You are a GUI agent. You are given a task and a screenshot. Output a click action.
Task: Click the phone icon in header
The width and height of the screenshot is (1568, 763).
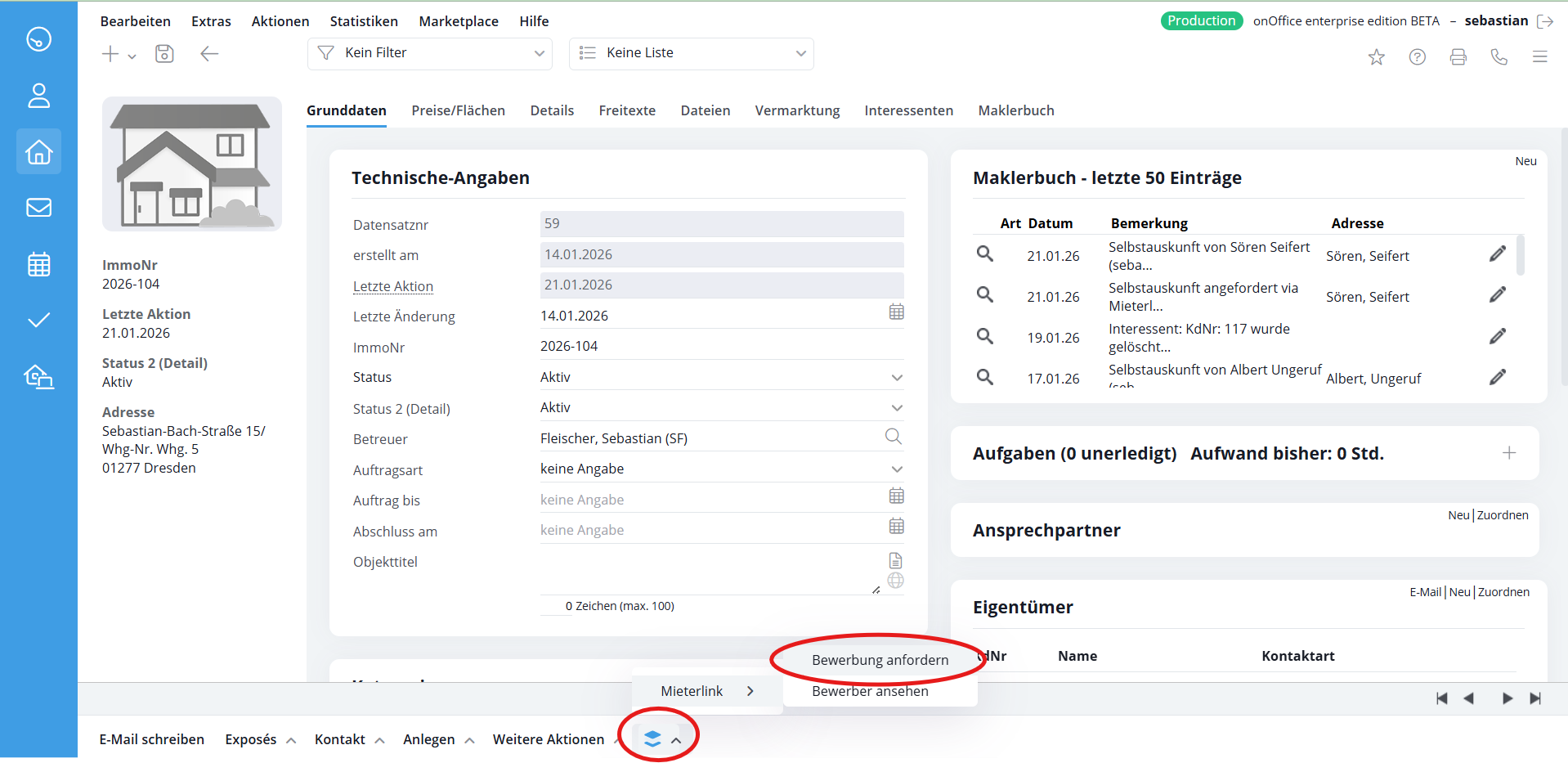(1499, 56)
